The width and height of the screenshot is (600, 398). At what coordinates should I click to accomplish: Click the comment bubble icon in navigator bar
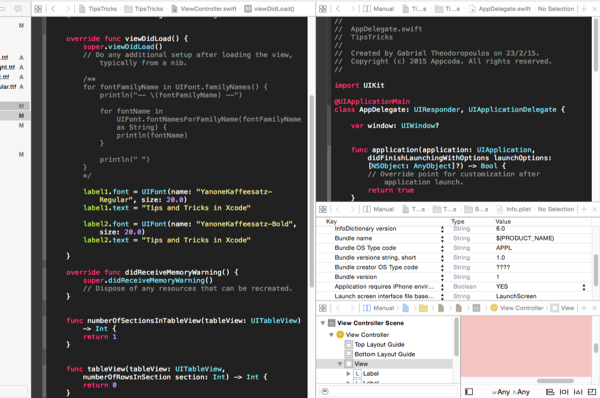18,8
